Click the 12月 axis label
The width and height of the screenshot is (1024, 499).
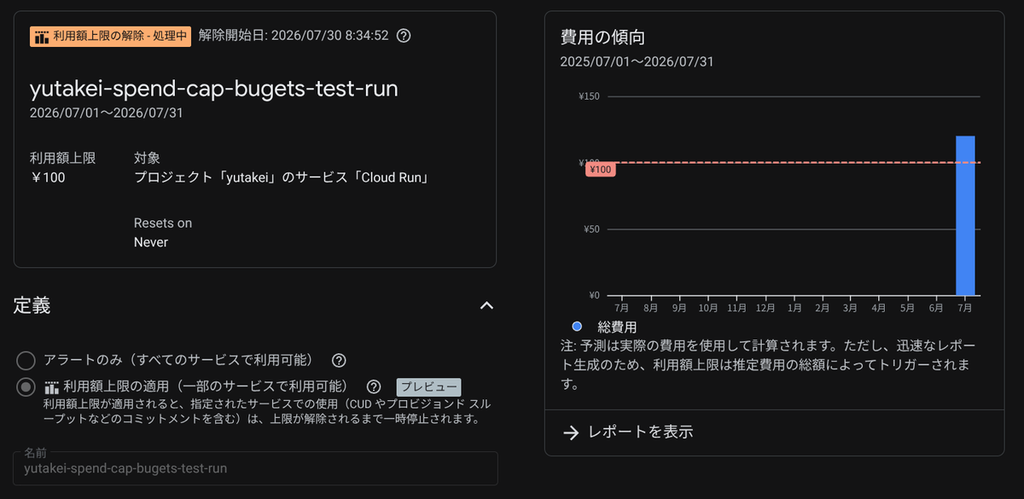pos(765,307)
